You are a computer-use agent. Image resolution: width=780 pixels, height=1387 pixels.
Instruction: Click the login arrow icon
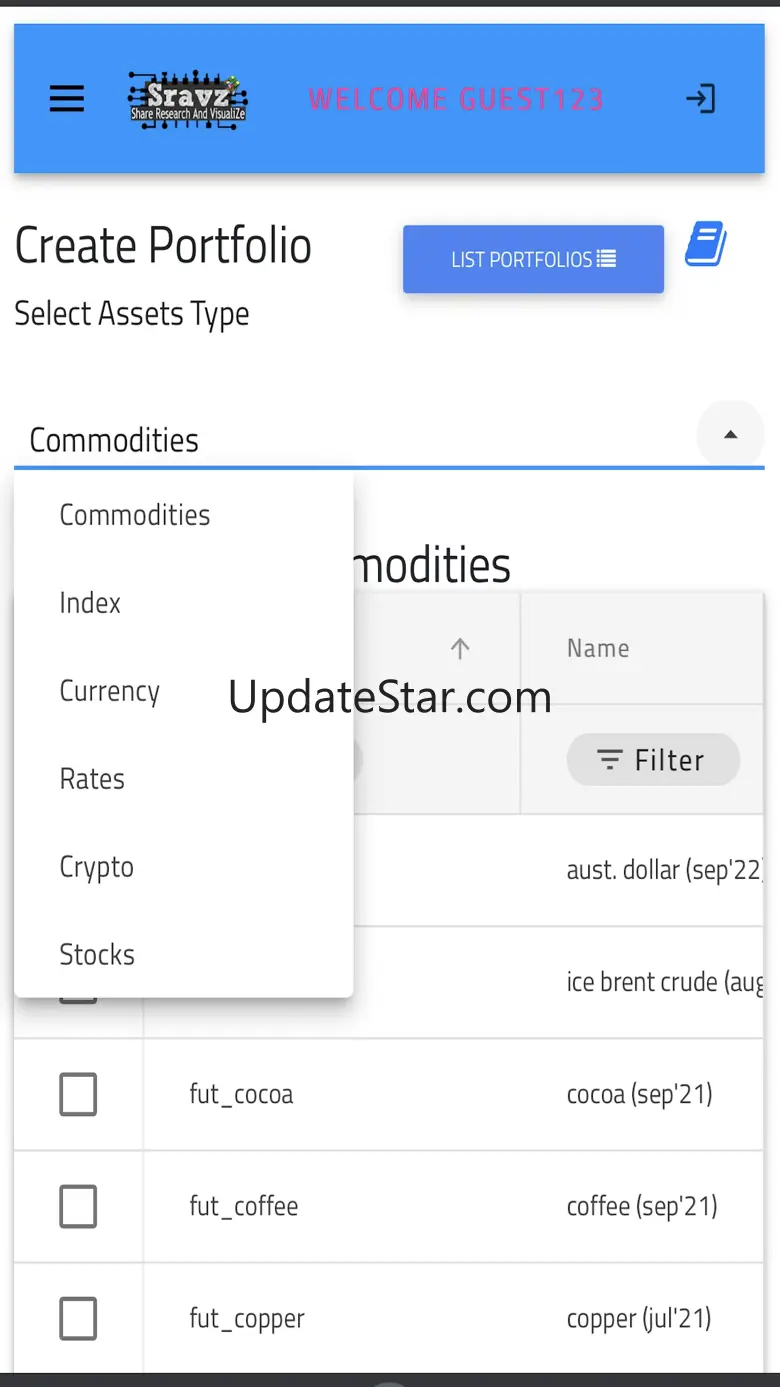coord(700,99)
